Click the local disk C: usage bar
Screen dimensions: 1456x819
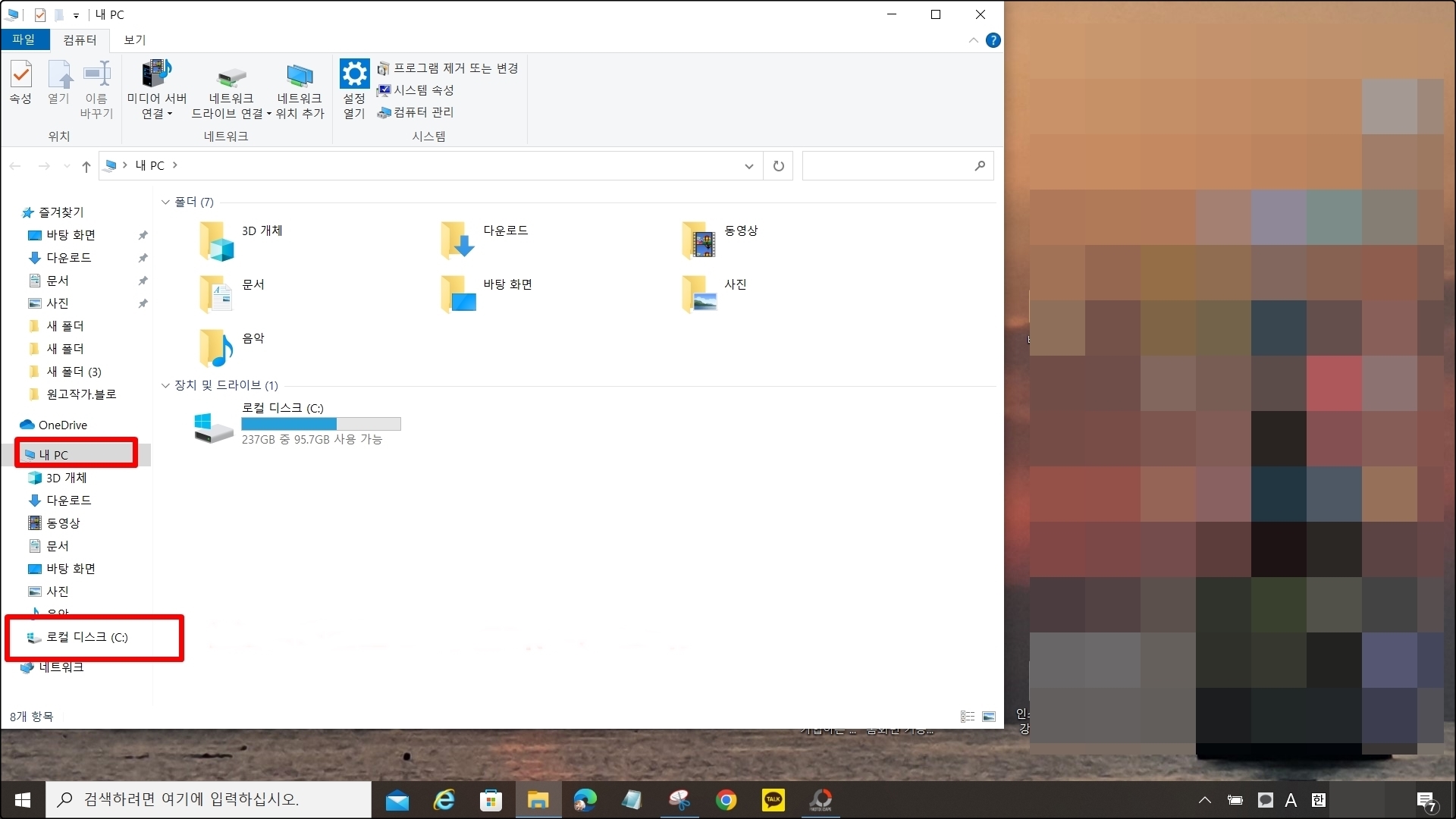click(x=321, y=425)
